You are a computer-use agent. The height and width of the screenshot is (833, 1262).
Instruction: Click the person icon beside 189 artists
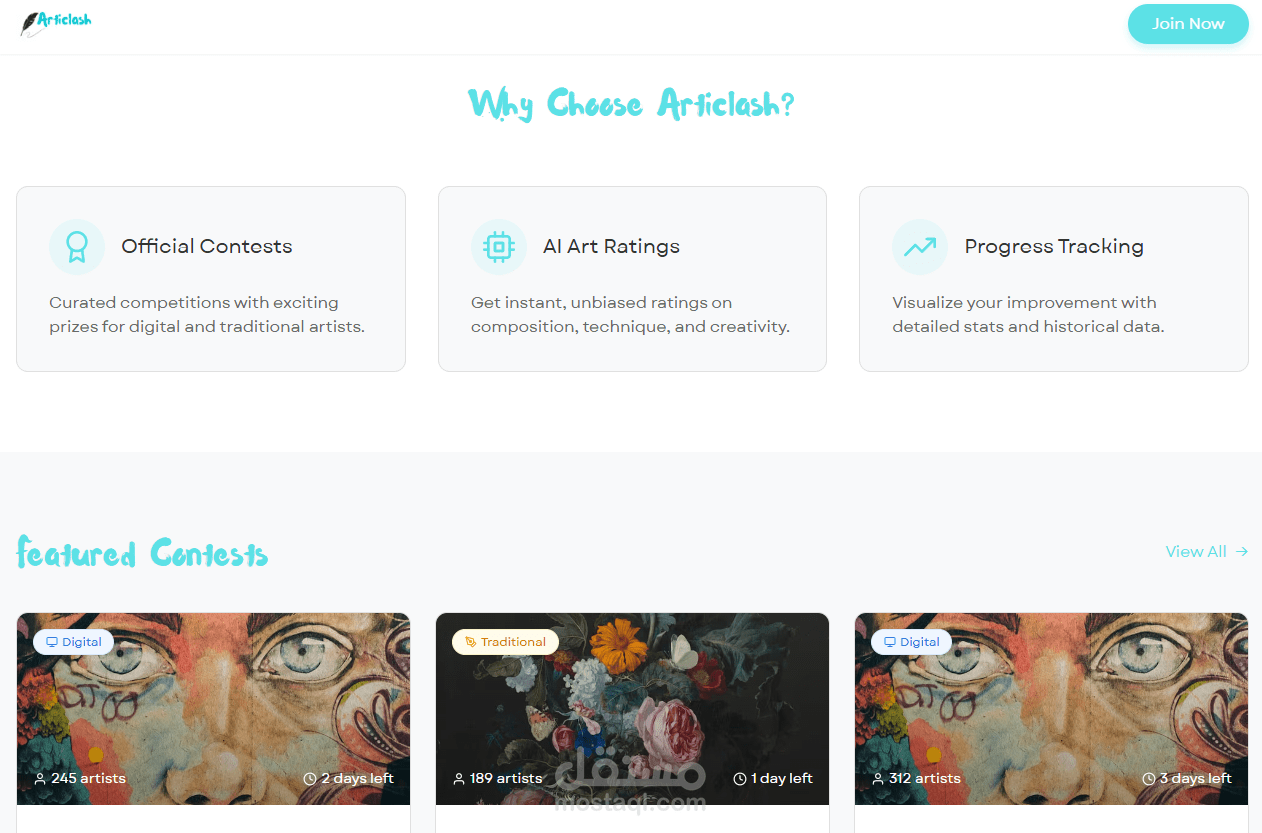tap(459, 779)
